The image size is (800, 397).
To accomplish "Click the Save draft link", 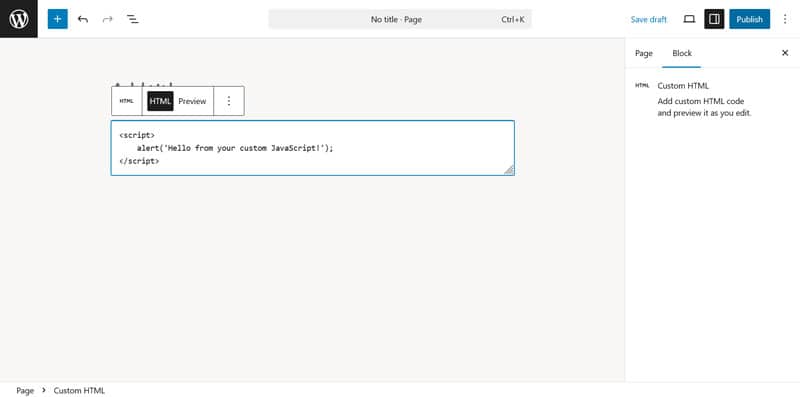I will click(x=648, y=19).
